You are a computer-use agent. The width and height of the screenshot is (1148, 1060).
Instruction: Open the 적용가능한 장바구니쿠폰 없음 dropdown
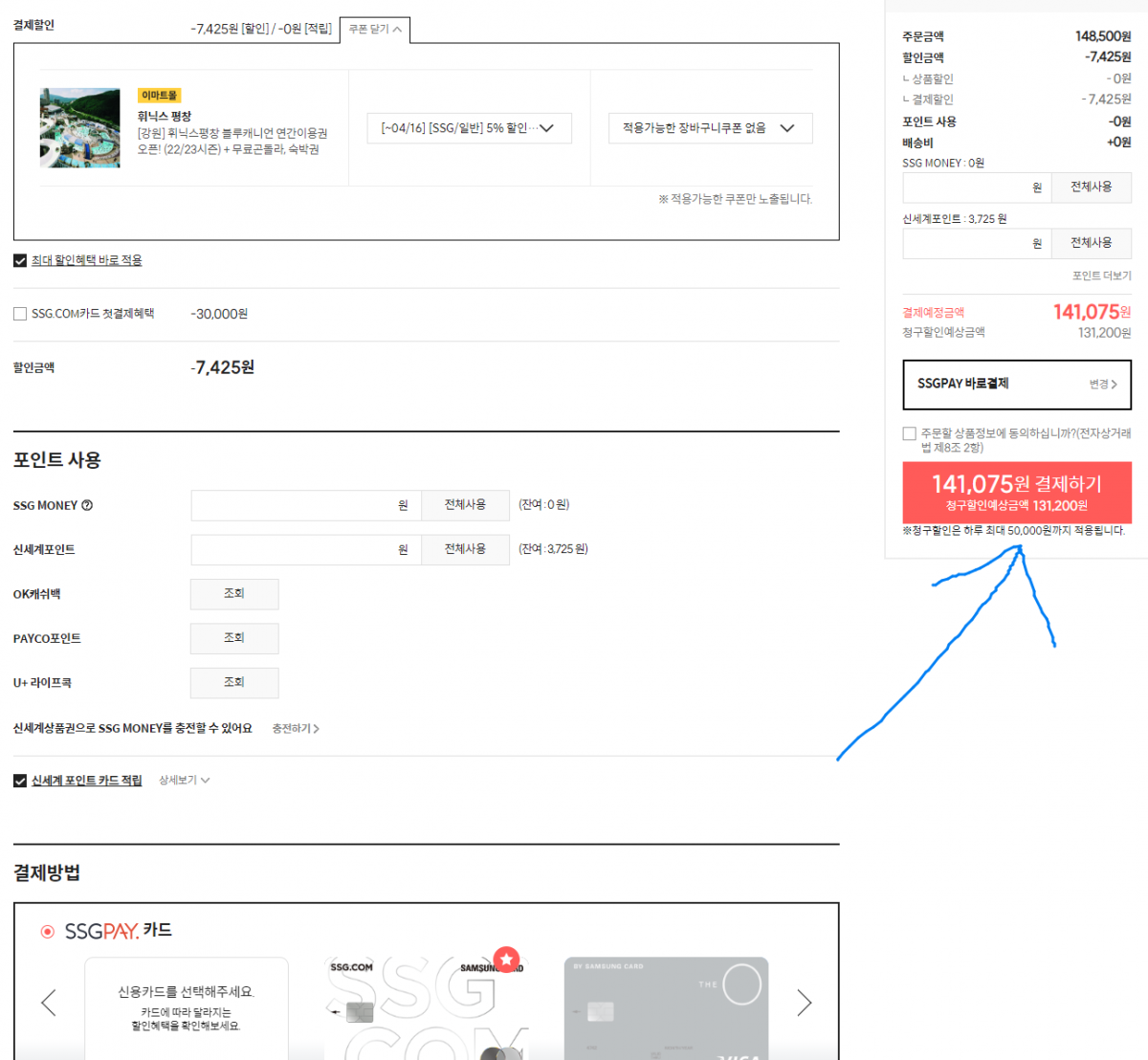point(710,128)
